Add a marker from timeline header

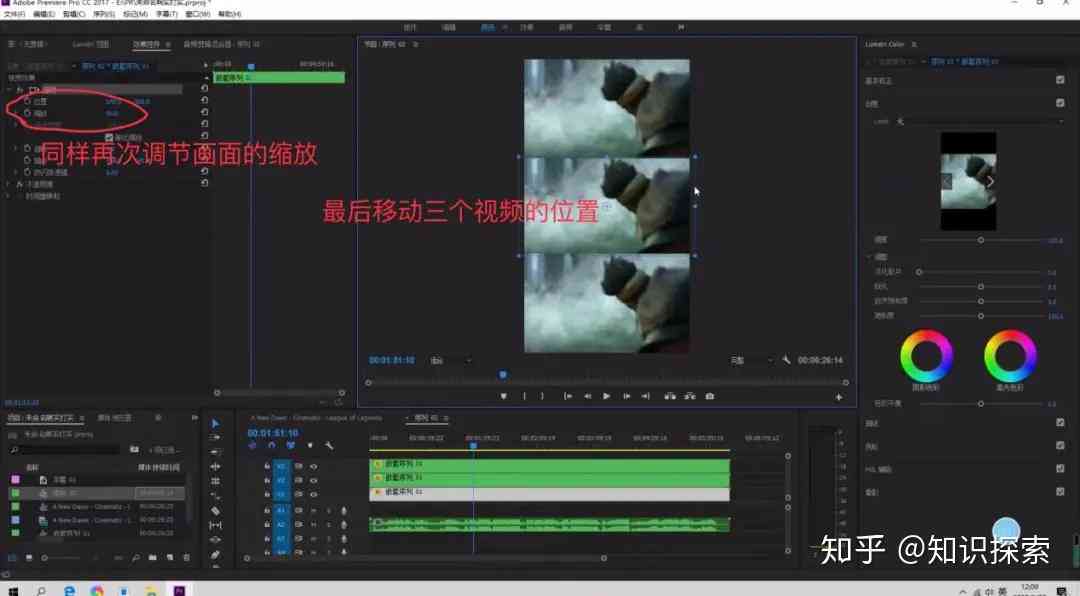310,446
